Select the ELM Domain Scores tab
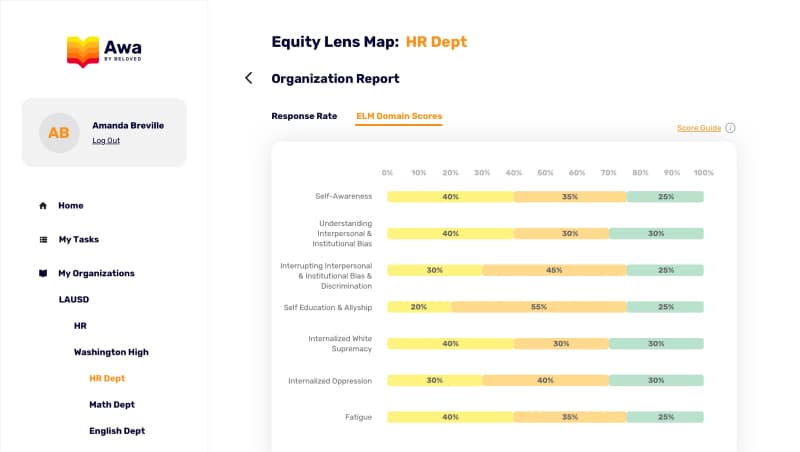 (x=399, y=116)
